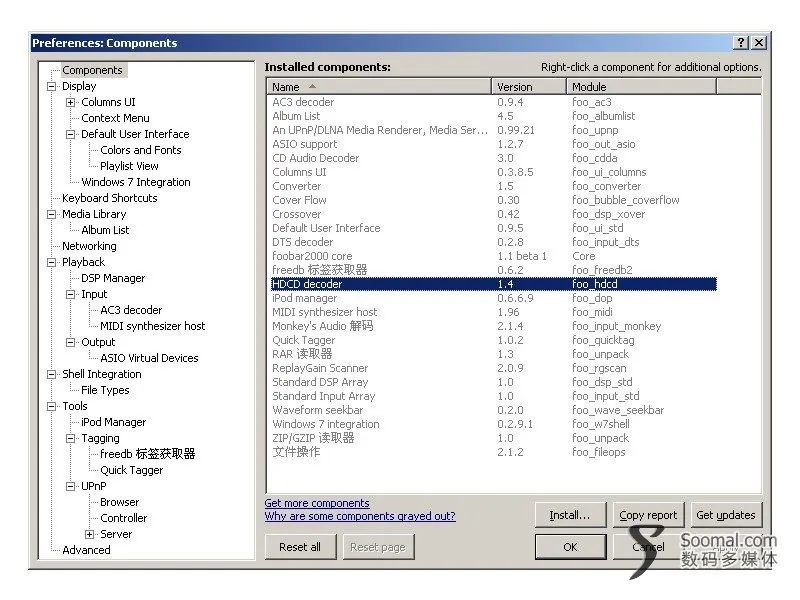Select the Waveform seekbar component
Viewport: 800px width, 600px height.
point(493,410)
